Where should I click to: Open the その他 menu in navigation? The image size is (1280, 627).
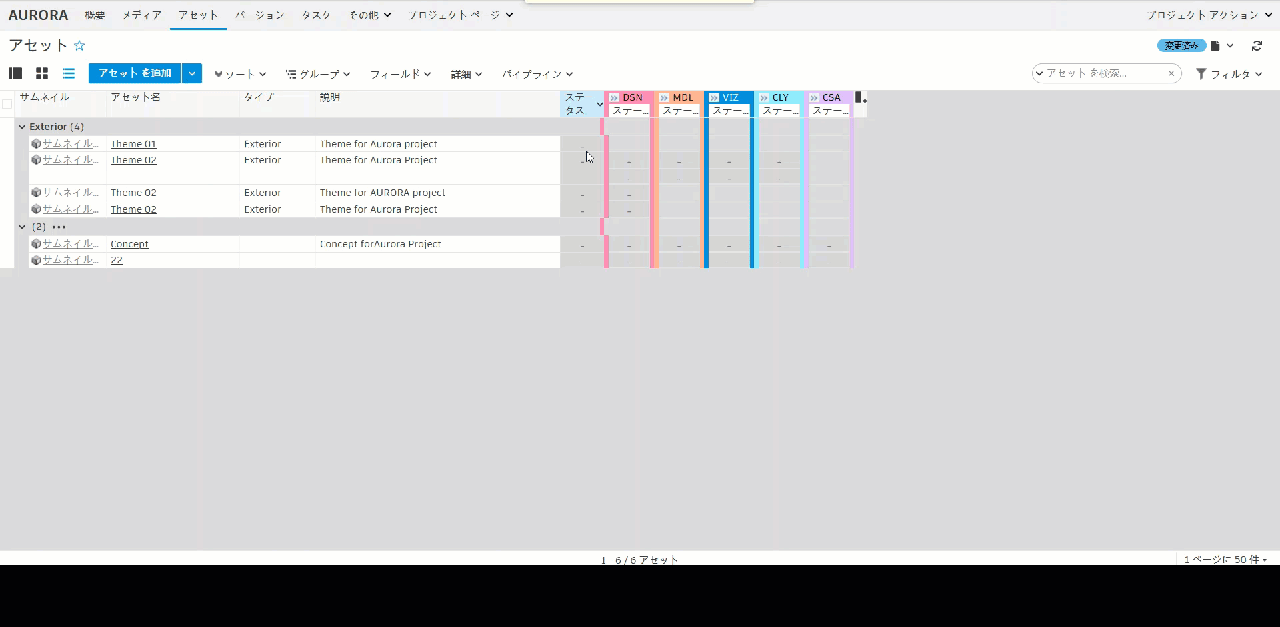point(371,15)
